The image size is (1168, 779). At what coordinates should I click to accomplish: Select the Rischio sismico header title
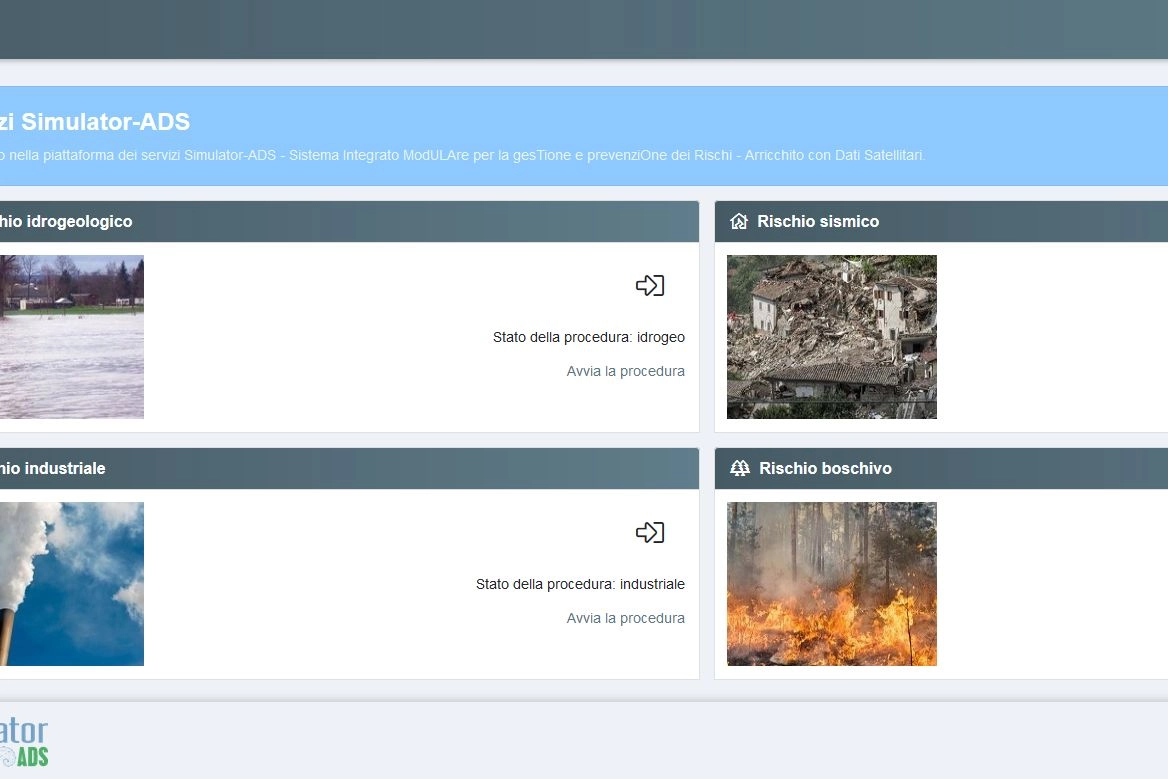pos(818,221)
